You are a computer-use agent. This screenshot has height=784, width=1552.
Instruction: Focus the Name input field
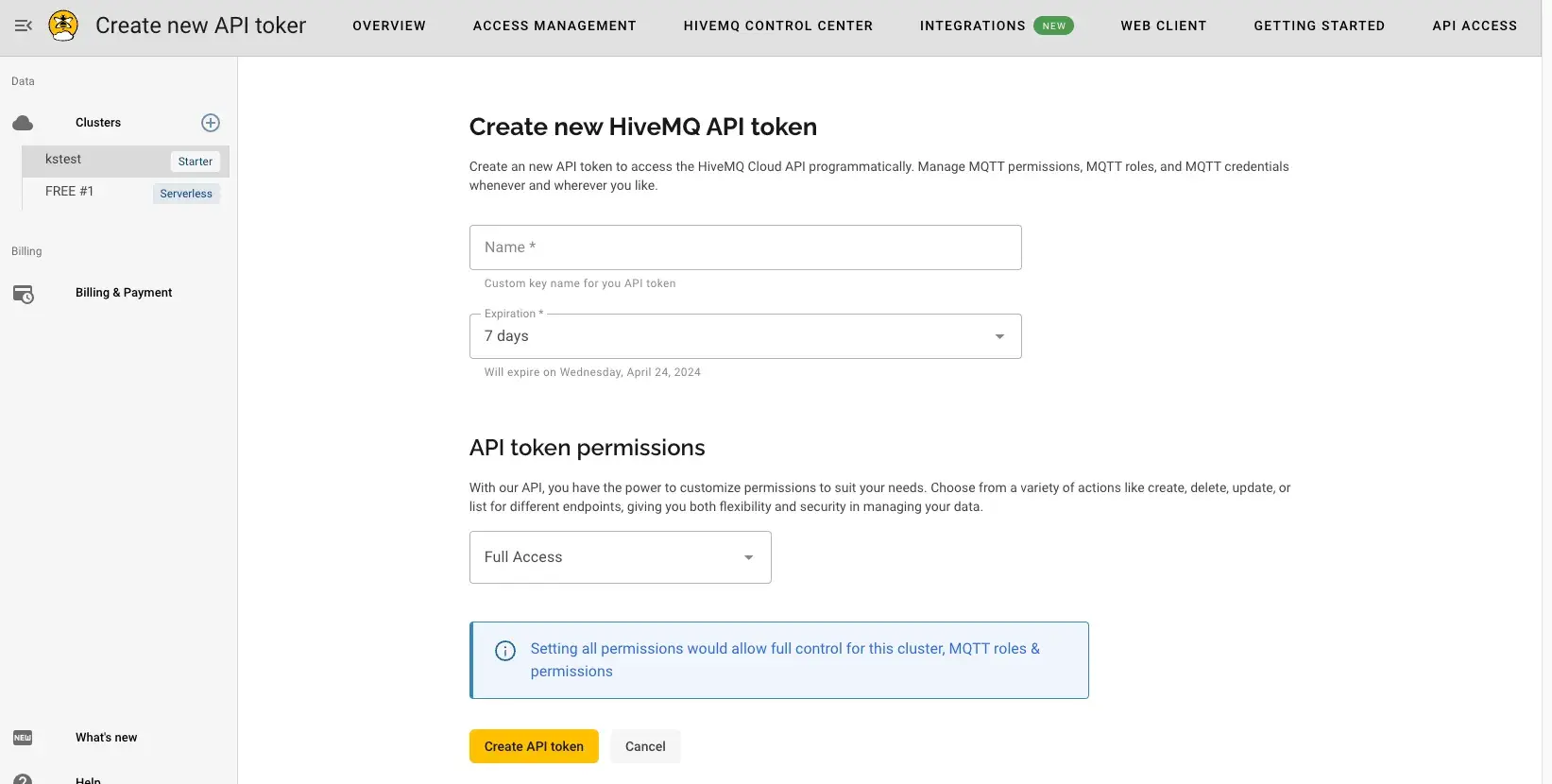pos(745,247)
